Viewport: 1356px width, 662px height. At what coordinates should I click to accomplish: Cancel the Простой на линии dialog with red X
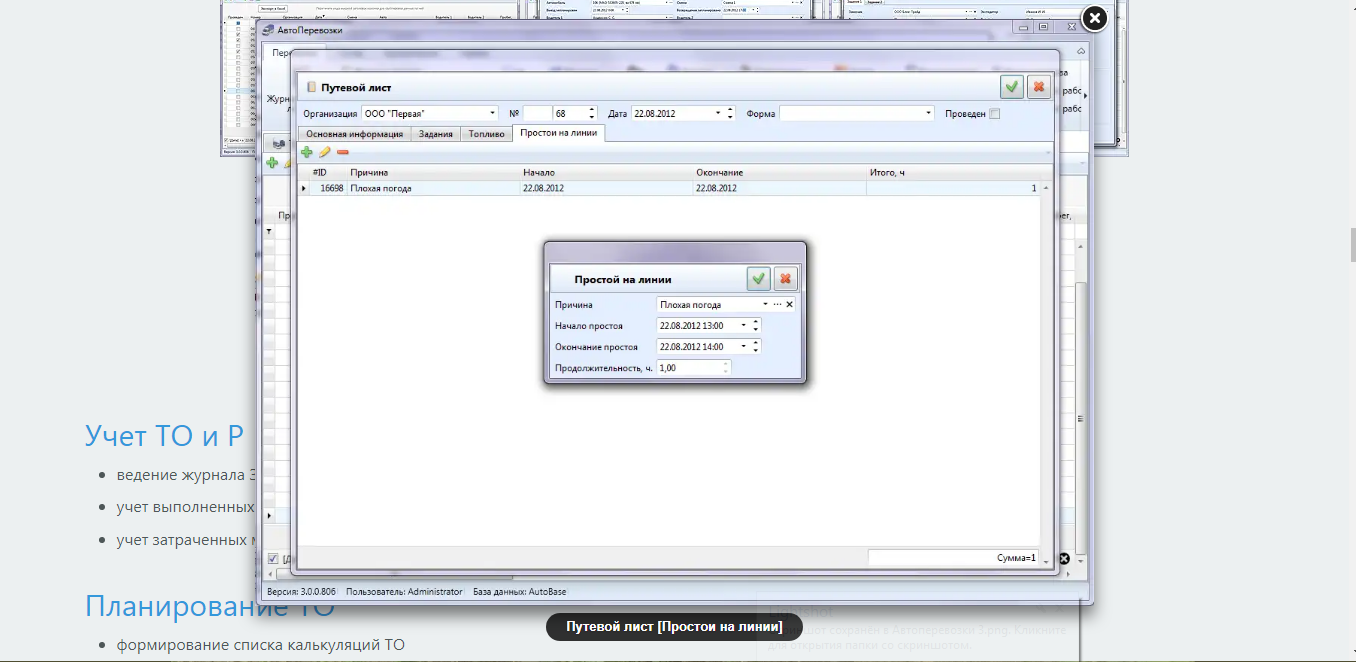tap(786, 279)
